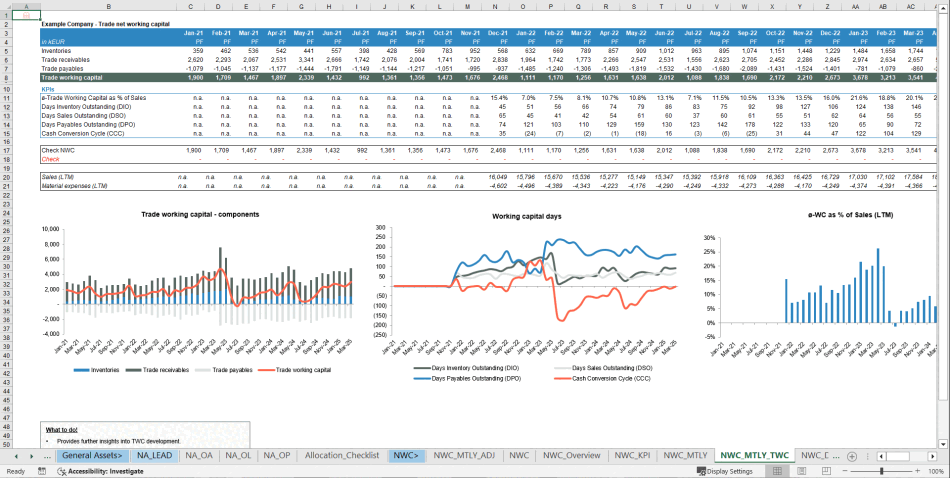
Task: Click the macro recording icon in status bar
Action: pos(39,471)
